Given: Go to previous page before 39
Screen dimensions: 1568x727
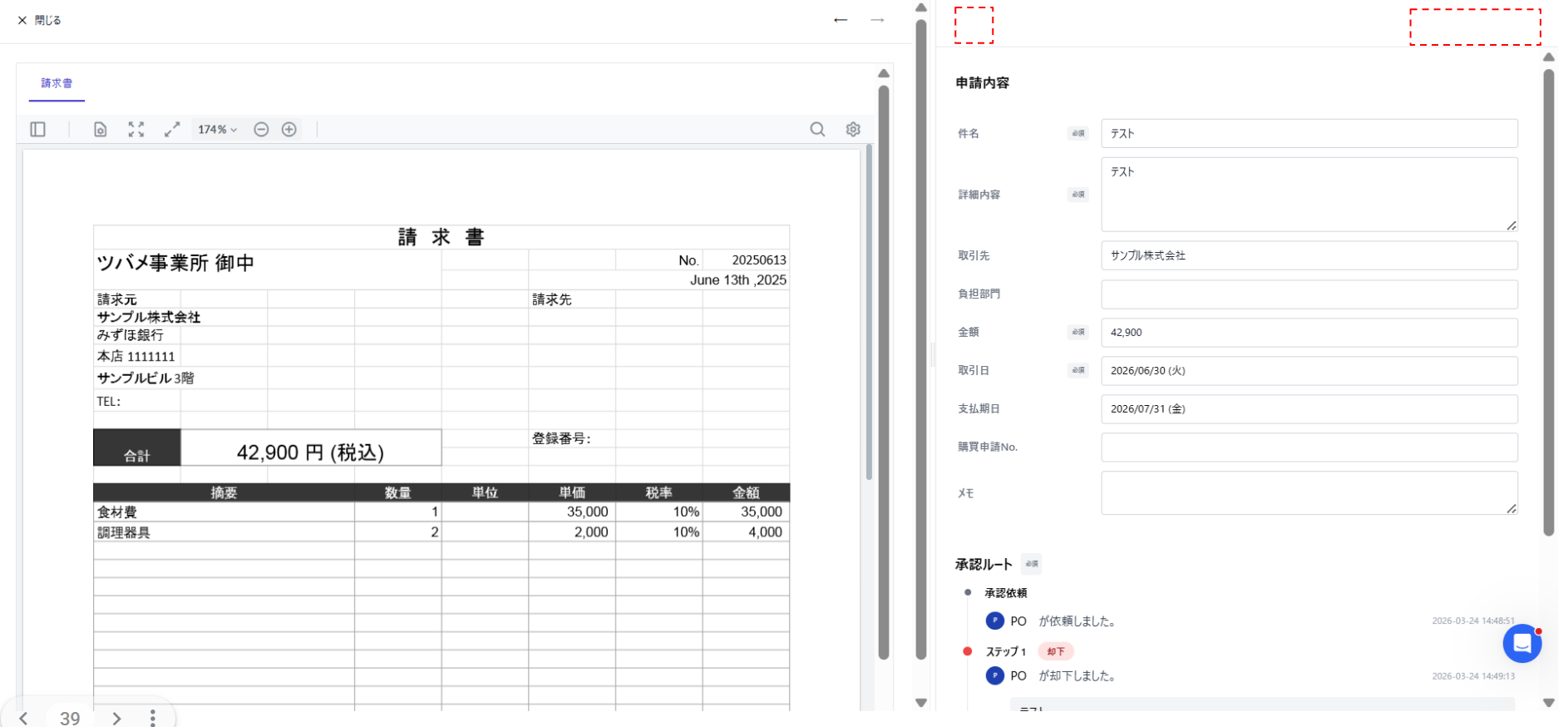Looking at the screenshot, I should [x=23, y=718].
